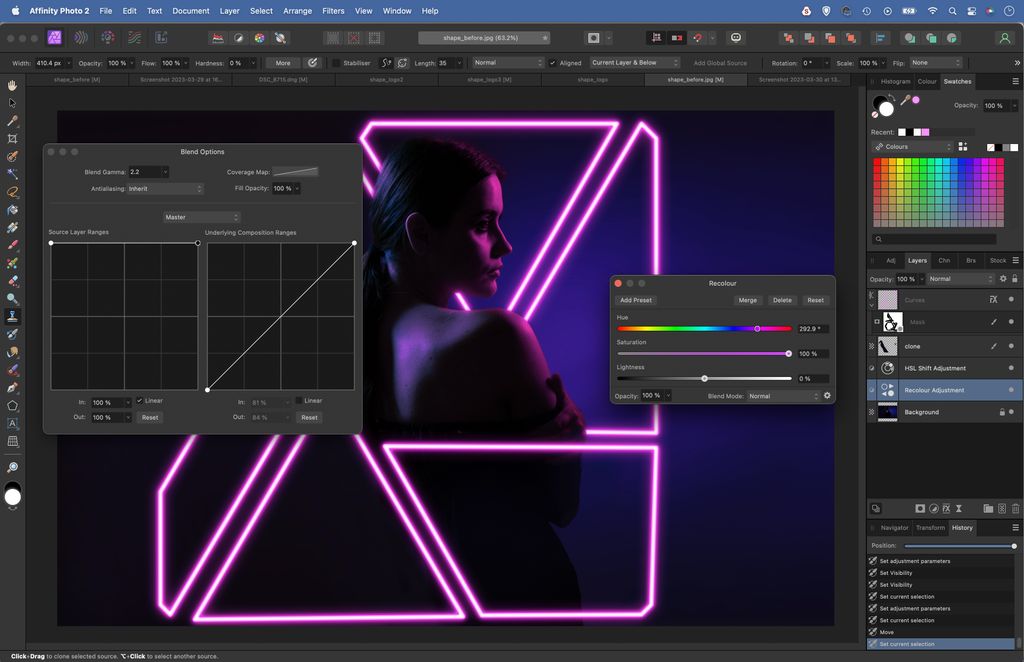Select the Move tool in the toolbar
Image resolution: width=1024 pixels, height=662 pixels.
click(13, 101)
